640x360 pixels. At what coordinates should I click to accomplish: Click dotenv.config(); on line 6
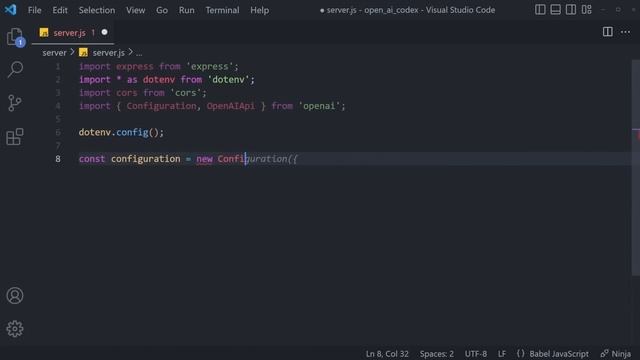pyautogui.click(x=121, y=132)
